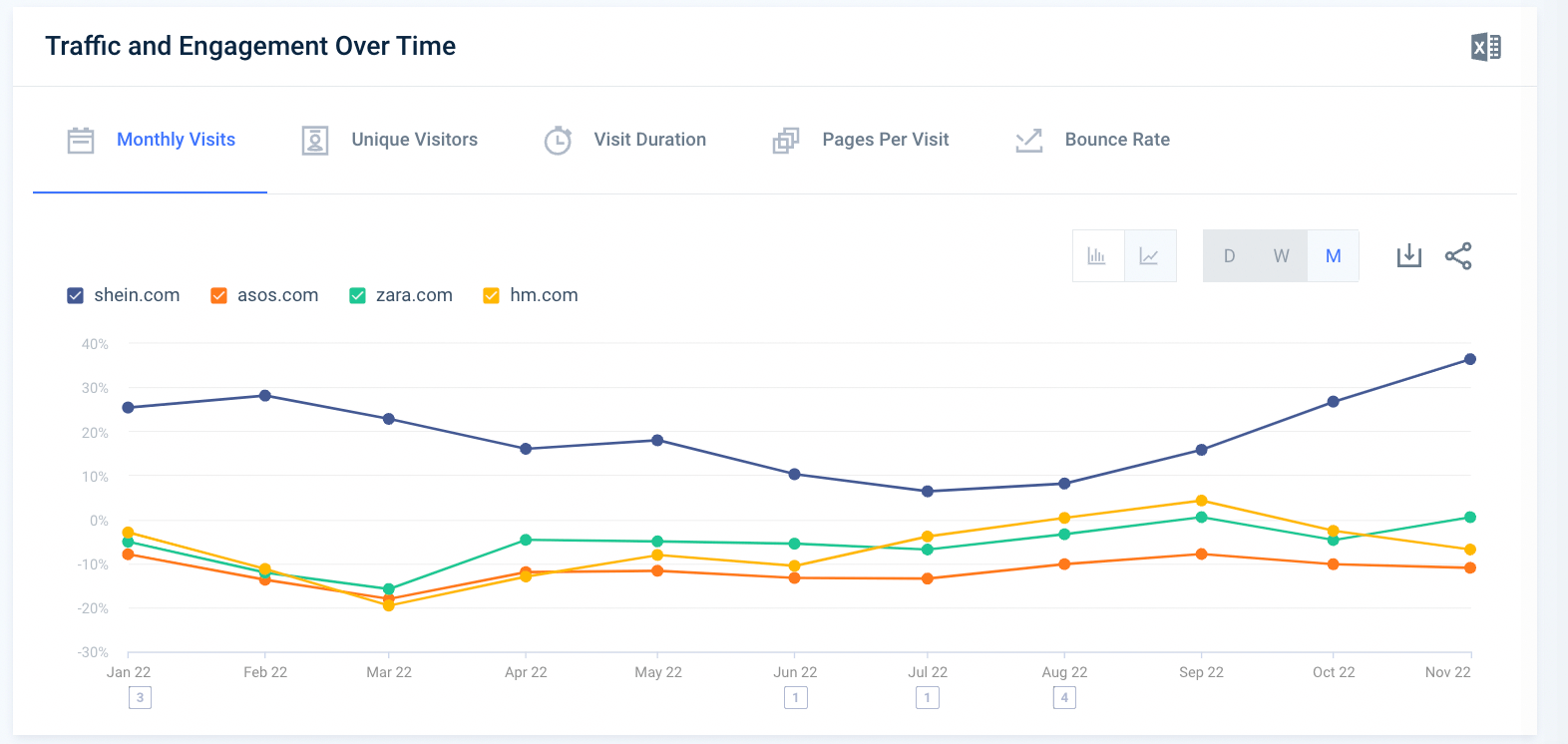
Task: Uncheck shein.com in the legend
Action: click(x=75, y=295)
